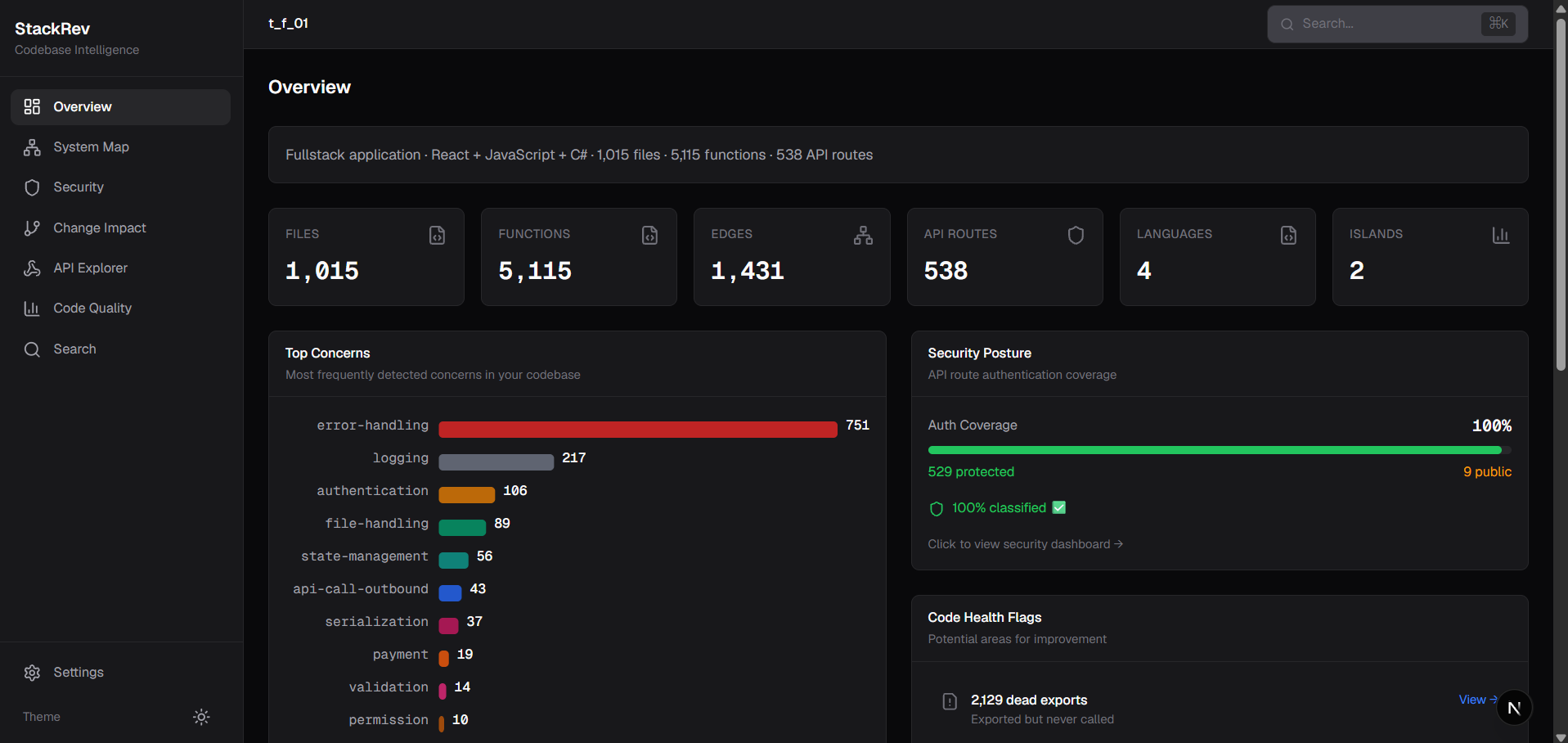
Task: Click the StackRev logo title
Action: pos(52,29)
